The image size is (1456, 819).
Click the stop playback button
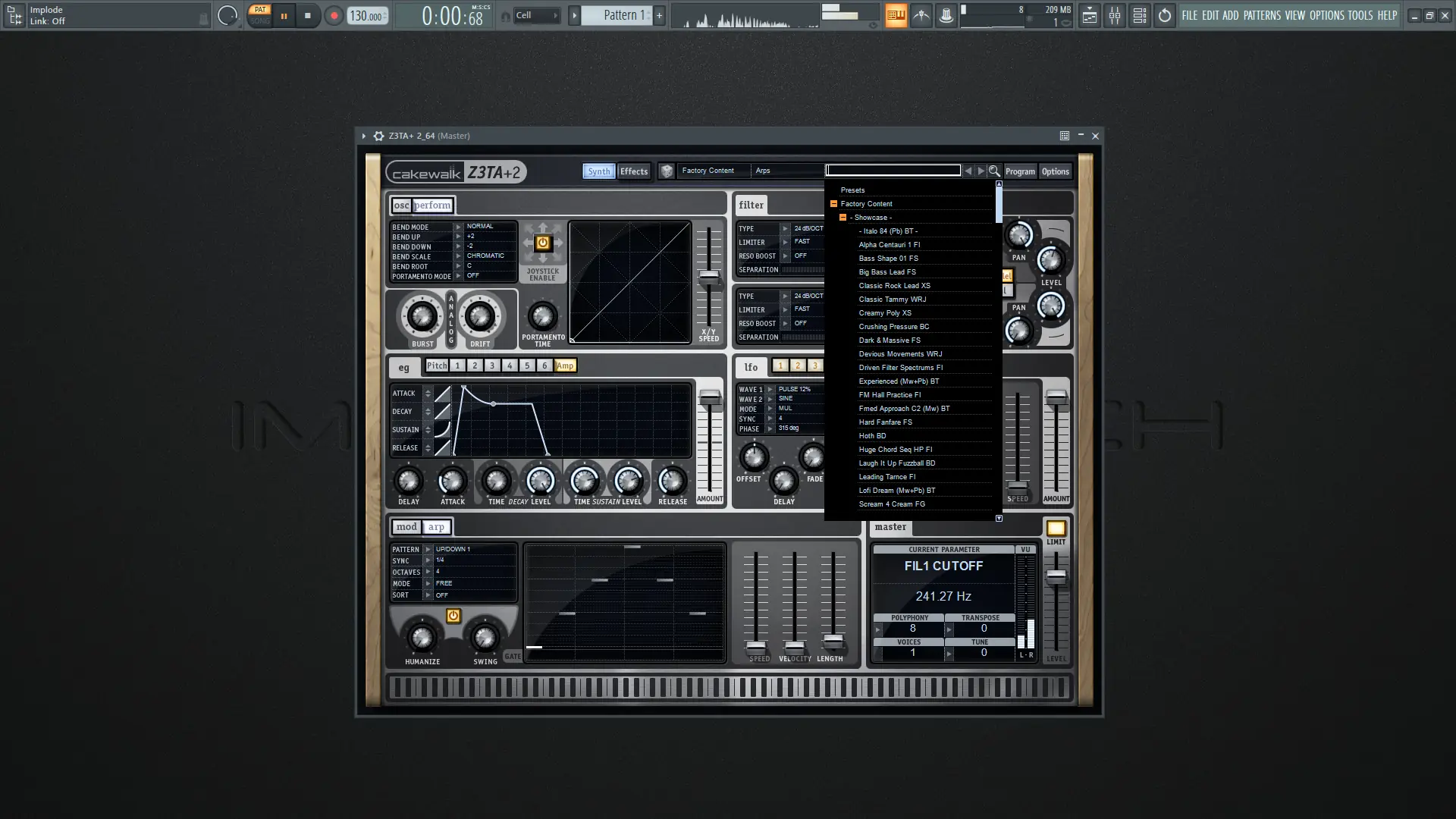[x=307, y=15]
